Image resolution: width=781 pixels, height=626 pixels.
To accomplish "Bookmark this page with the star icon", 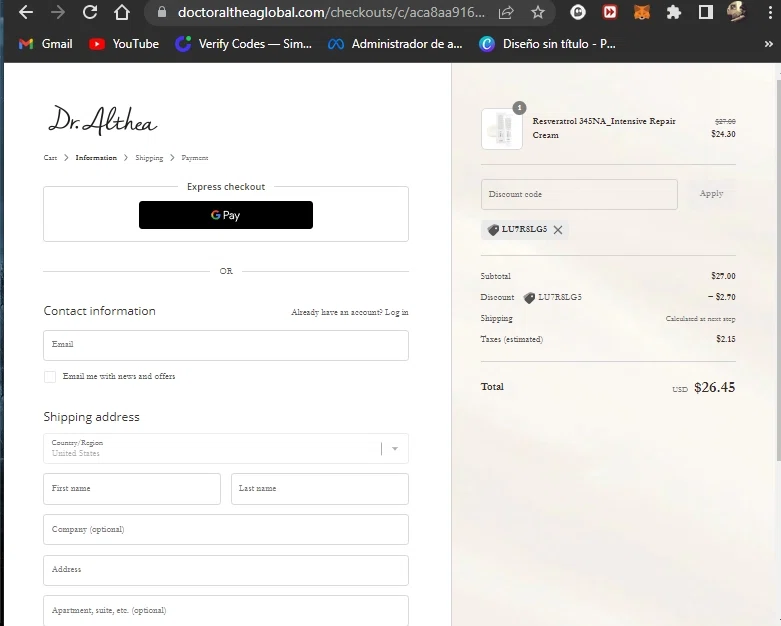I will coord(537,12).
